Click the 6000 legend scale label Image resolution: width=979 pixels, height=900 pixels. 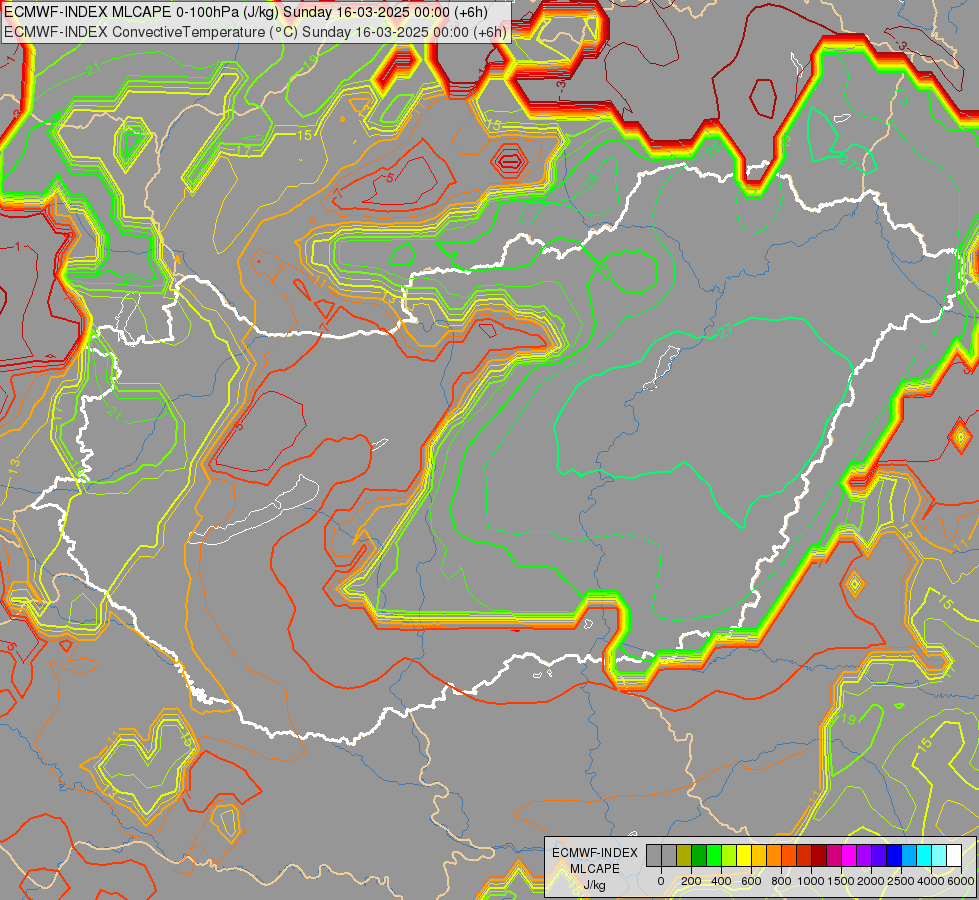click(961, 881)
